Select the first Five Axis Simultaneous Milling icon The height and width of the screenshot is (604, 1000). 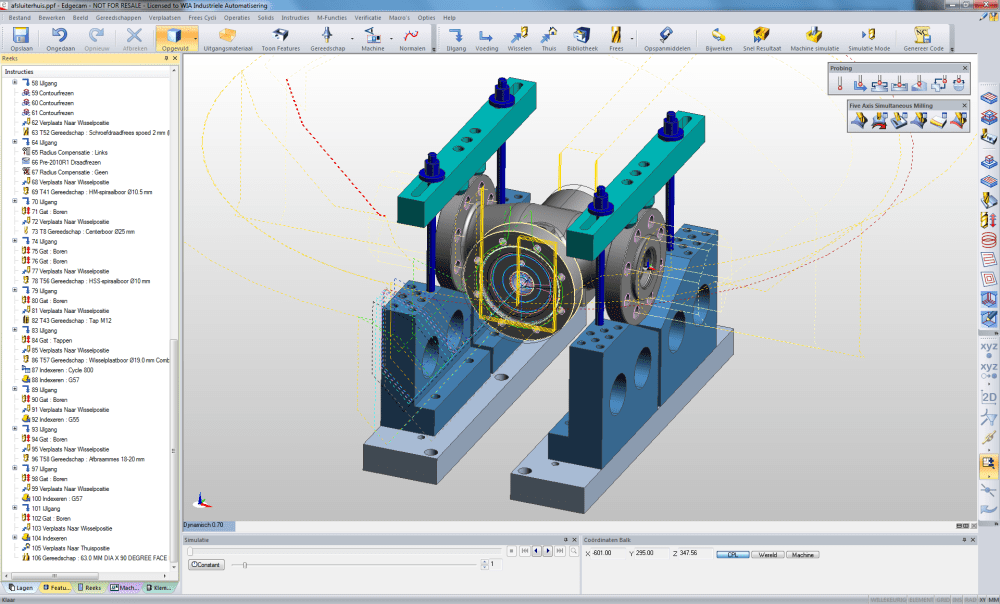pos(859,121)
